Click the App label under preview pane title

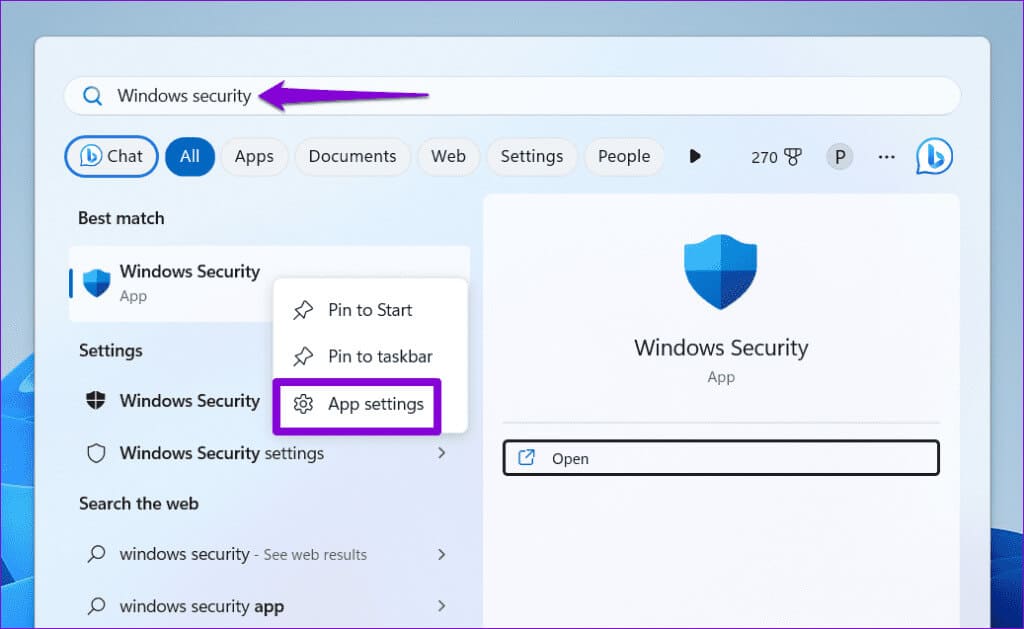point(721,378)
